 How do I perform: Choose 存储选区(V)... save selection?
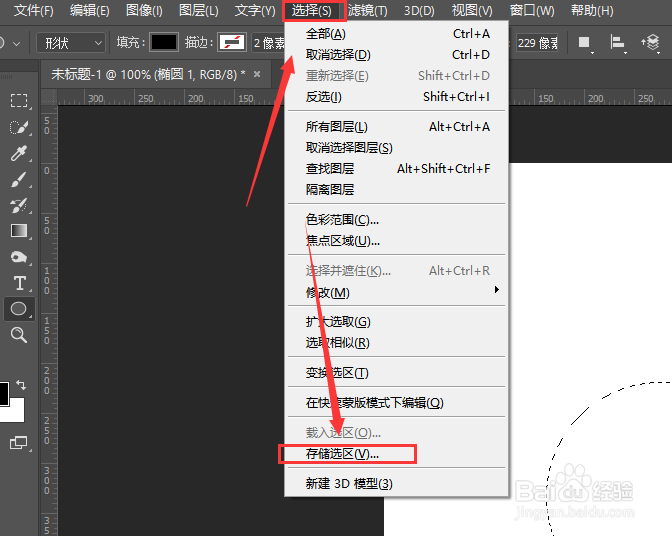tap(397, 454)
